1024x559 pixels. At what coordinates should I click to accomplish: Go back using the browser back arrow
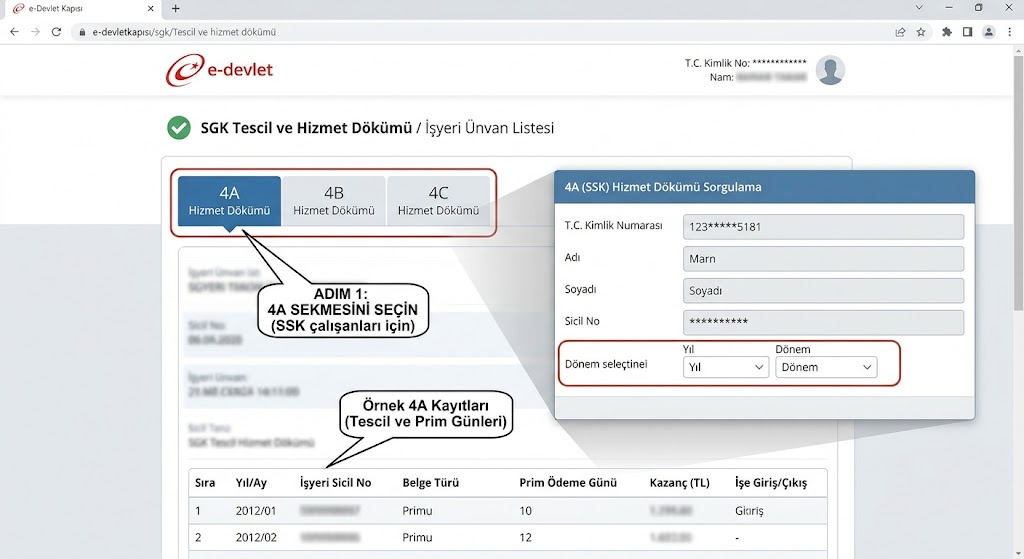point(14,31)
